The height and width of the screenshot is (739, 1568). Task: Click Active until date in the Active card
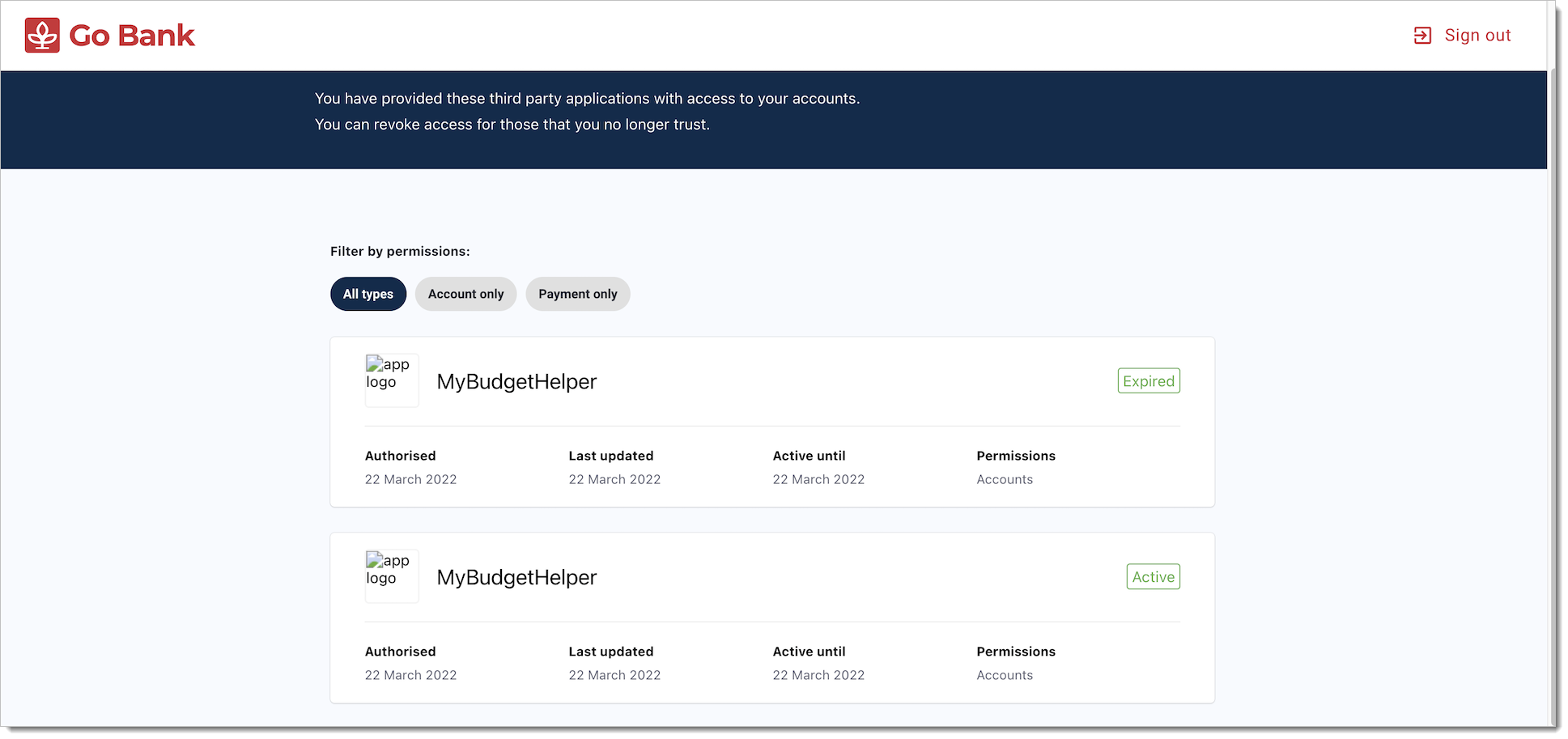[x=819, y=675]
